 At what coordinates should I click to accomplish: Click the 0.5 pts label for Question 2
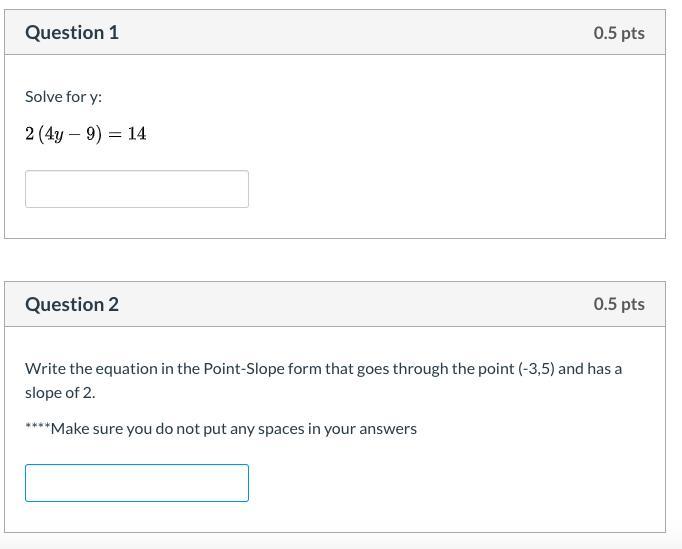point(618,304)
